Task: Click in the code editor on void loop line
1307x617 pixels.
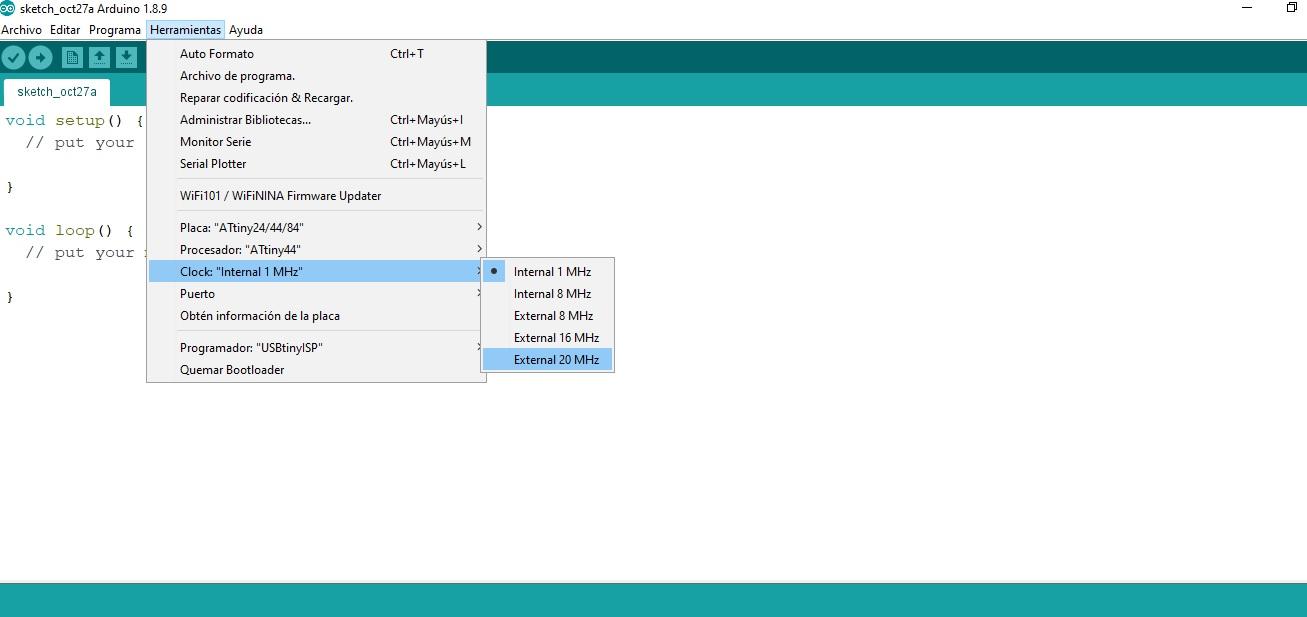Action: point(68,231)
